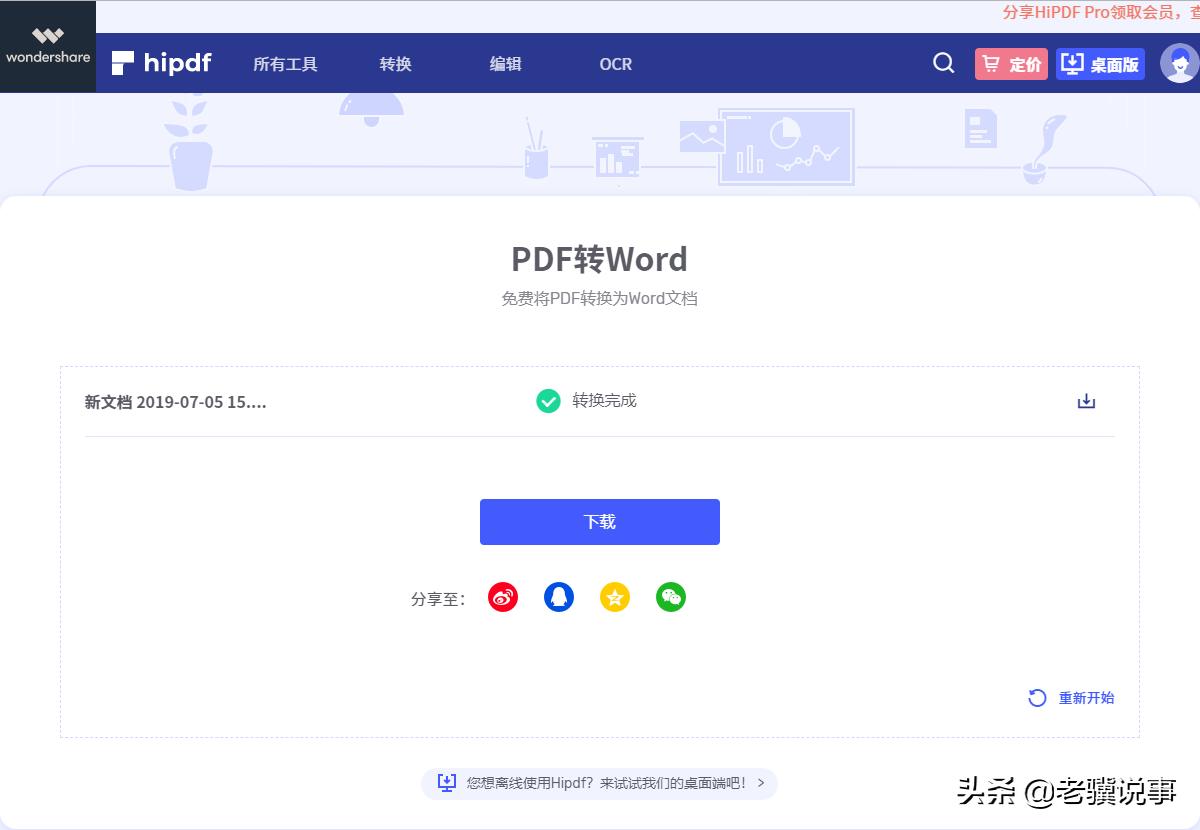
Task: Select the 新文档 2019-07-05 file entry
Action: pyautogui.click(x=176, y=401)
